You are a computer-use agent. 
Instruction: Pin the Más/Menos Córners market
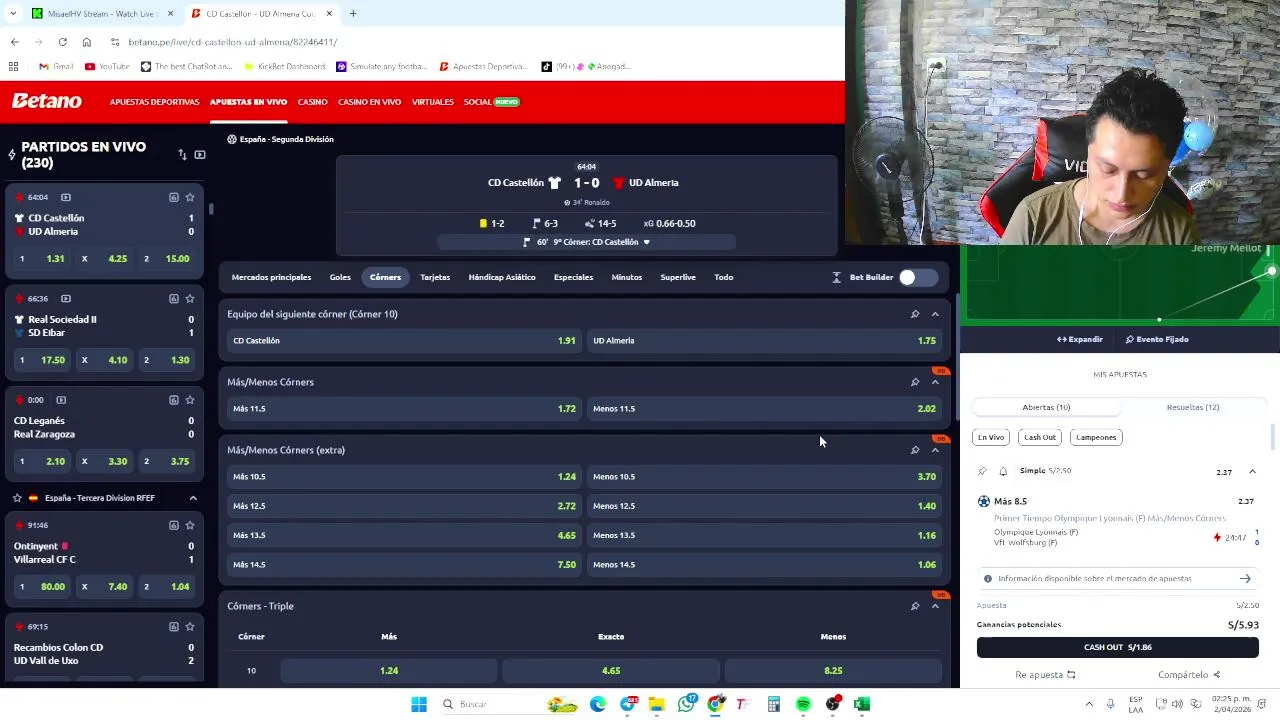pos(914,382)
